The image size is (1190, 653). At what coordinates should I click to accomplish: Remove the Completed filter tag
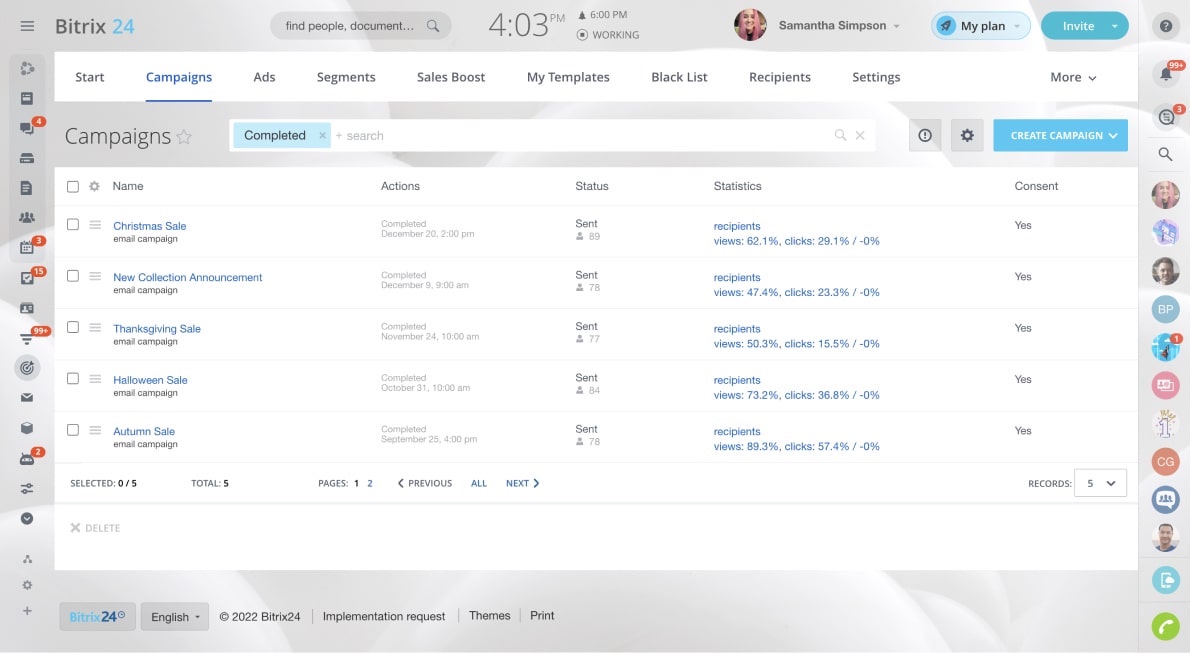click(322, 136)
